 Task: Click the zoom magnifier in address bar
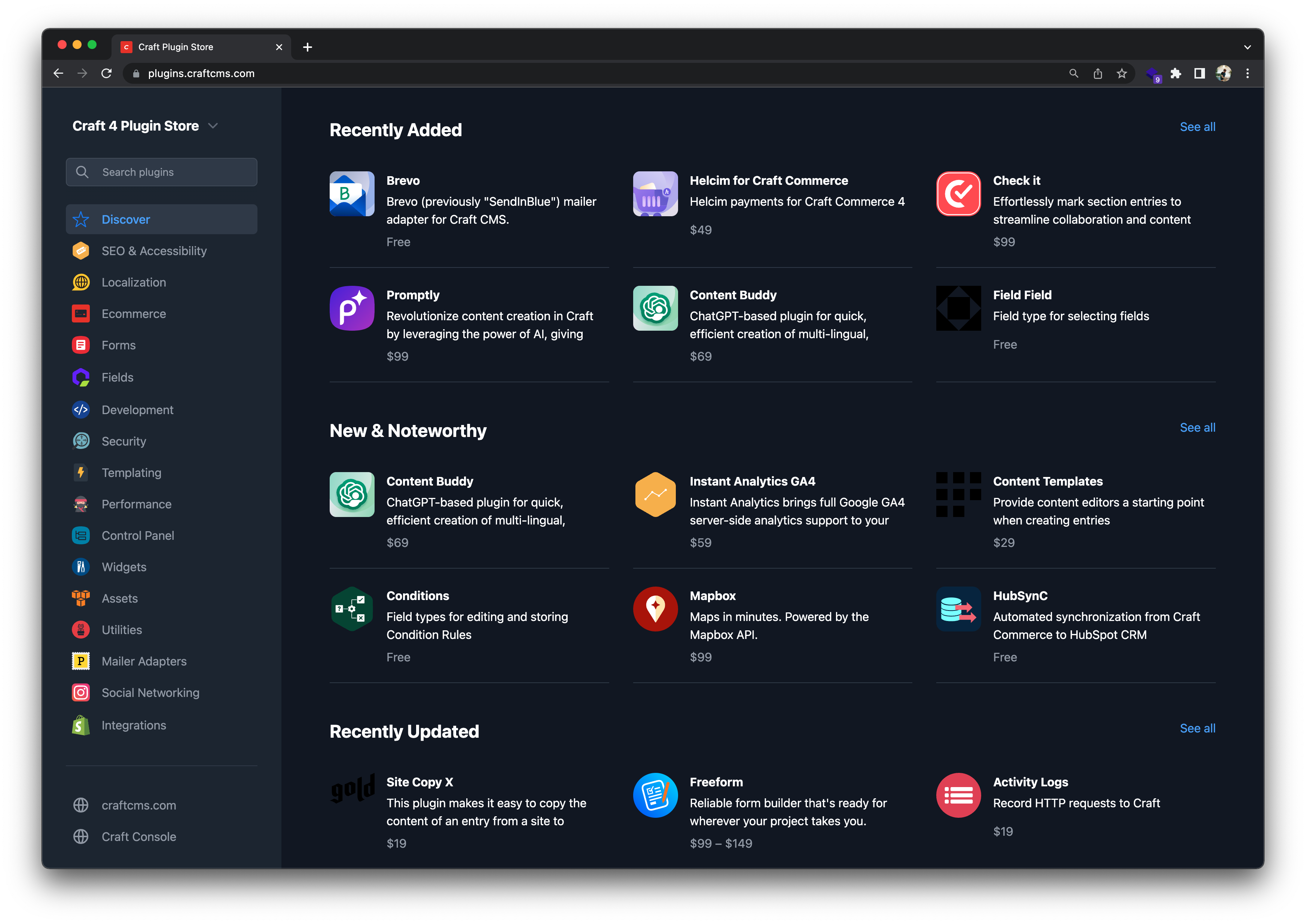[x=1073, y=73]
